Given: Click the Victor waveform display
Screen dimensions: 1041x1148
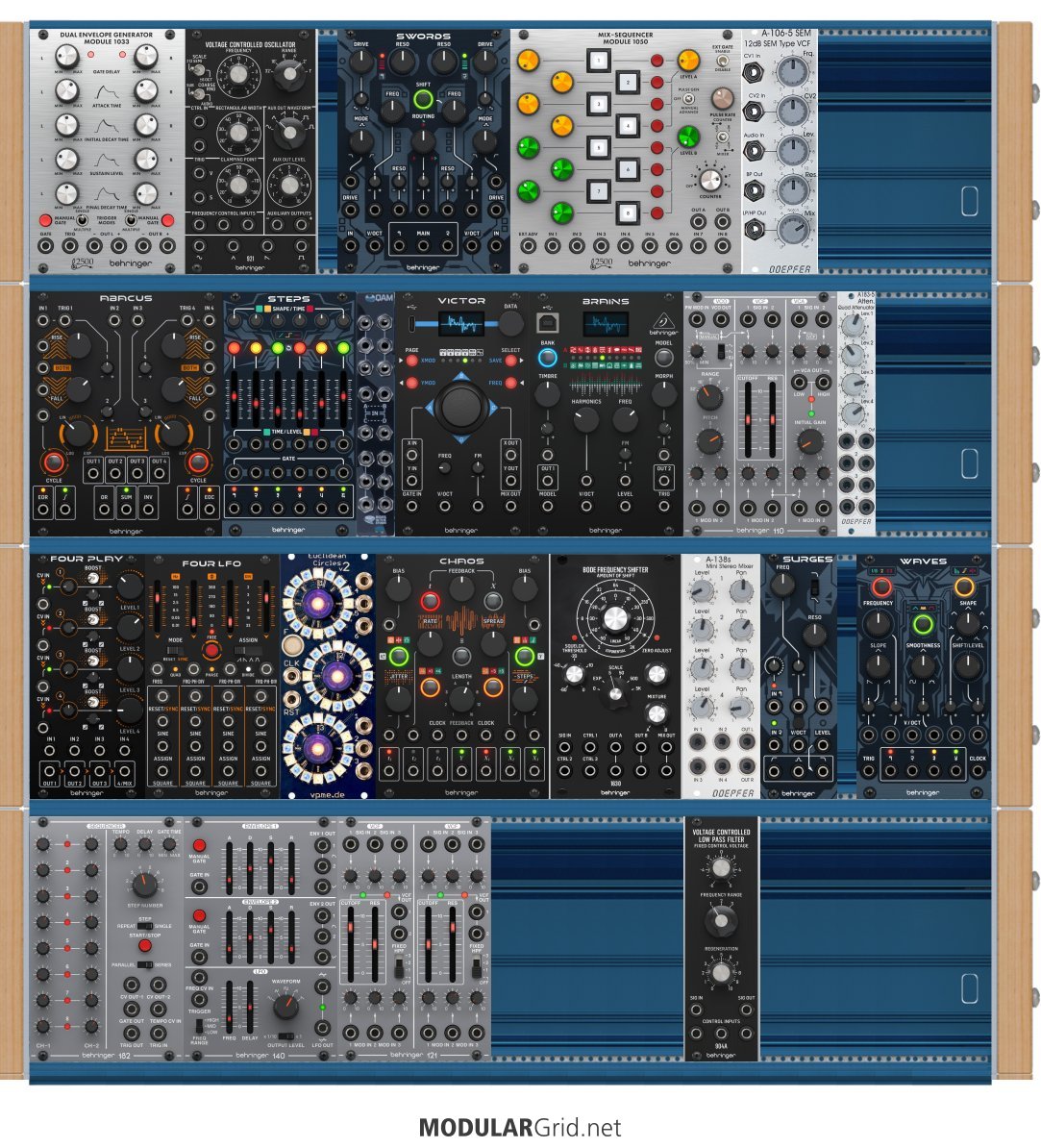Looking at the screenshot, I should pos(461,324).
